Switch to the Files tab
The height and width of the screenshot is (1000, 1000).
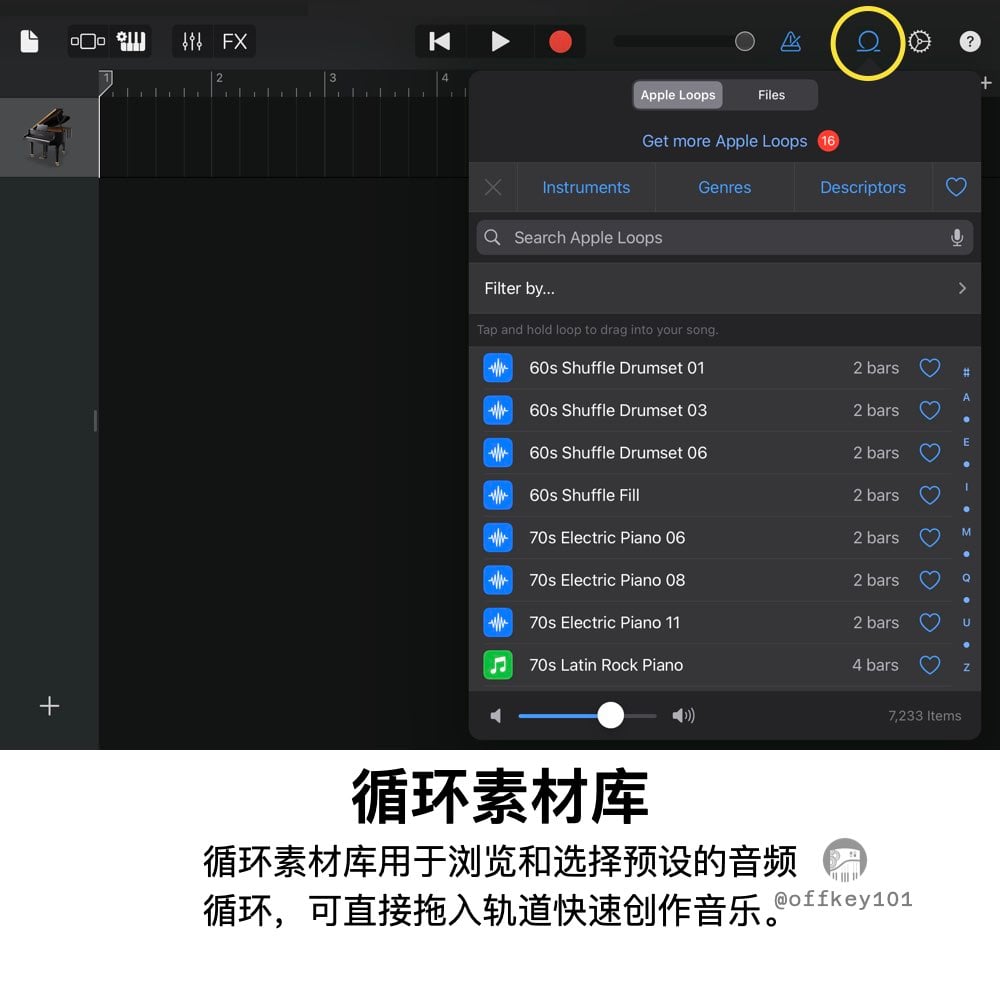tap(771, 95)
